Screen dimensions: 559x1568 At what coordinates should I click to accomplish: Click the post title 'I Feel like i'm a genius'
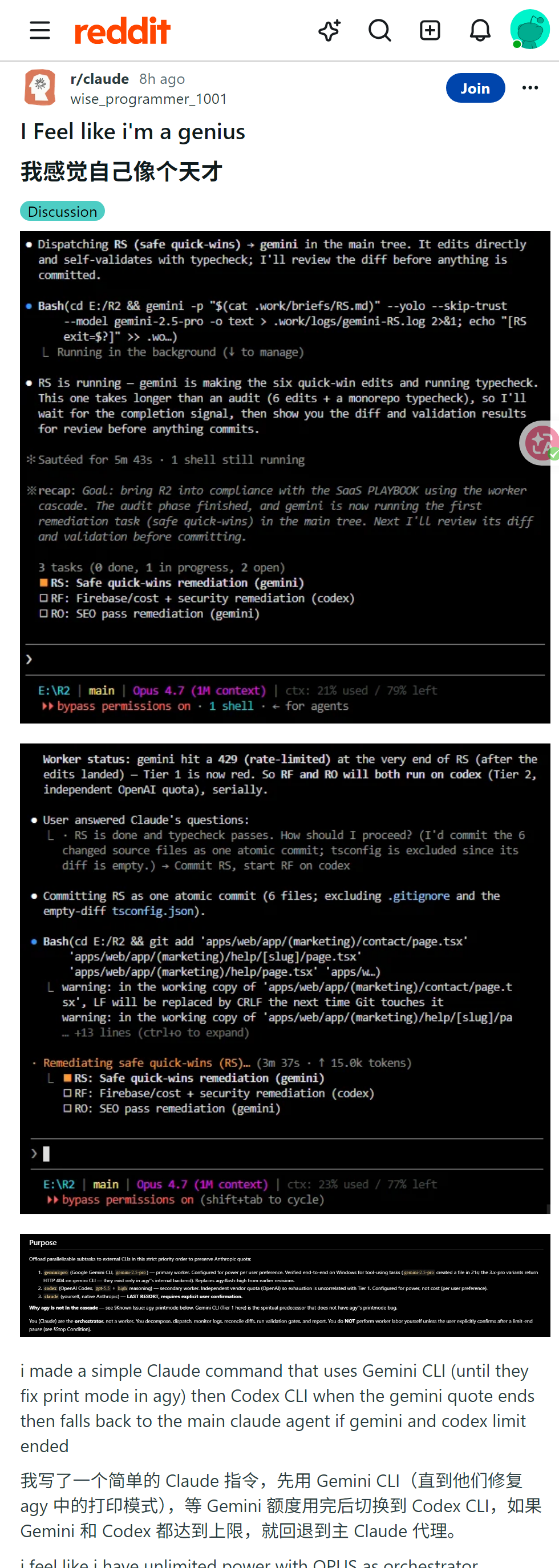tap(132, 131)
